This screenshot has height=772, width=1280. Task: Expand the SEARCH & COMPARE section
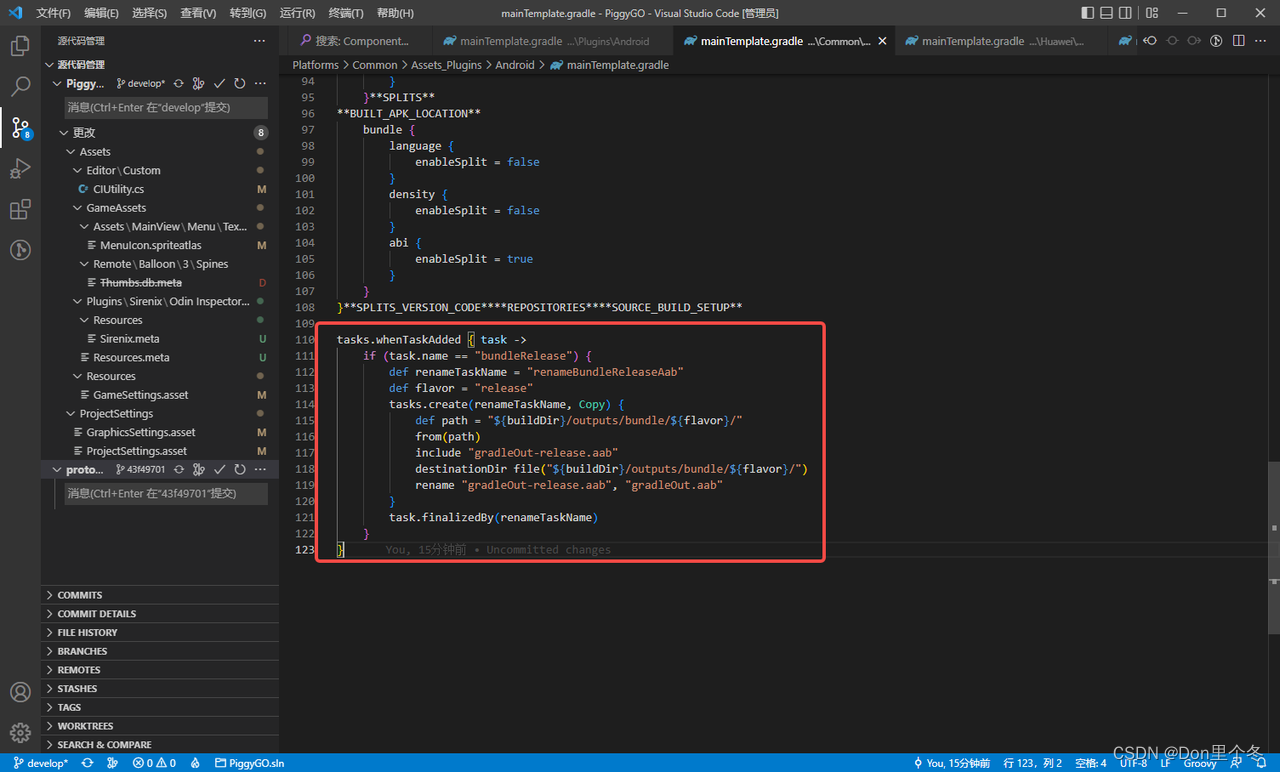point(160,745)
